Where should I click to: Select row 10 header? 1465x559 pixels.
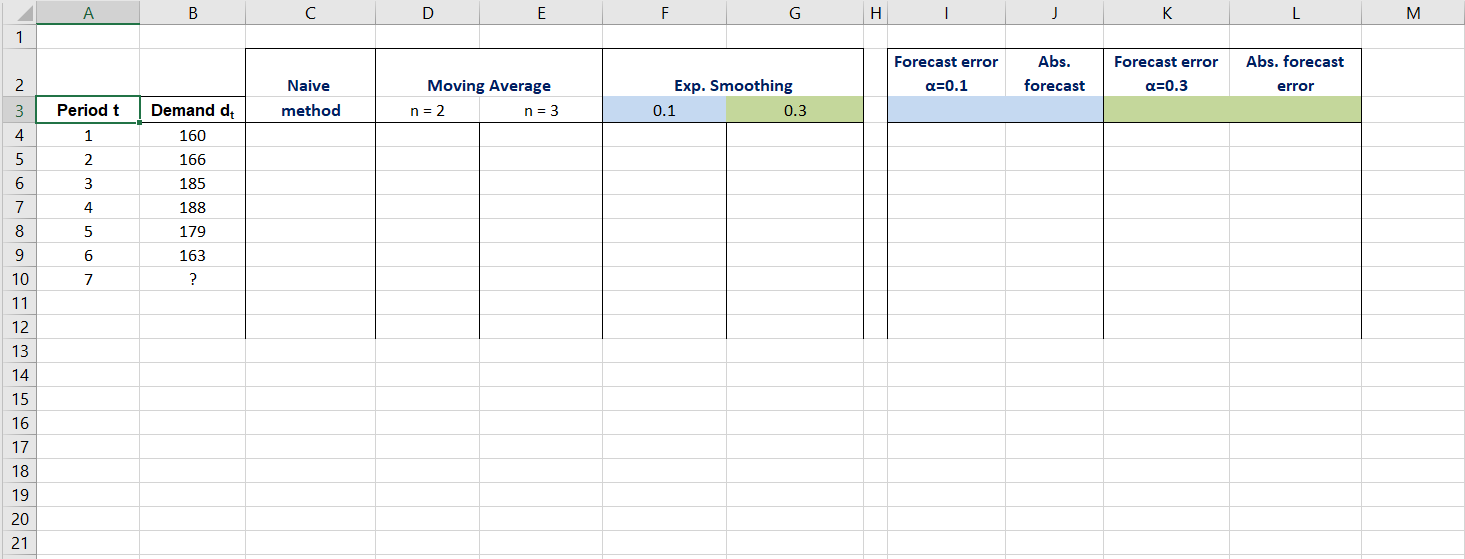[x=18, y=279]
